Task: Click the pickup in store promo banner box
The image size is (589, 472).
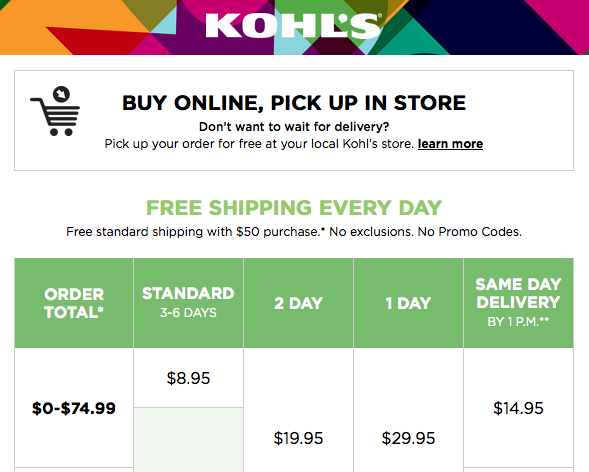Action: pos(294,120)
